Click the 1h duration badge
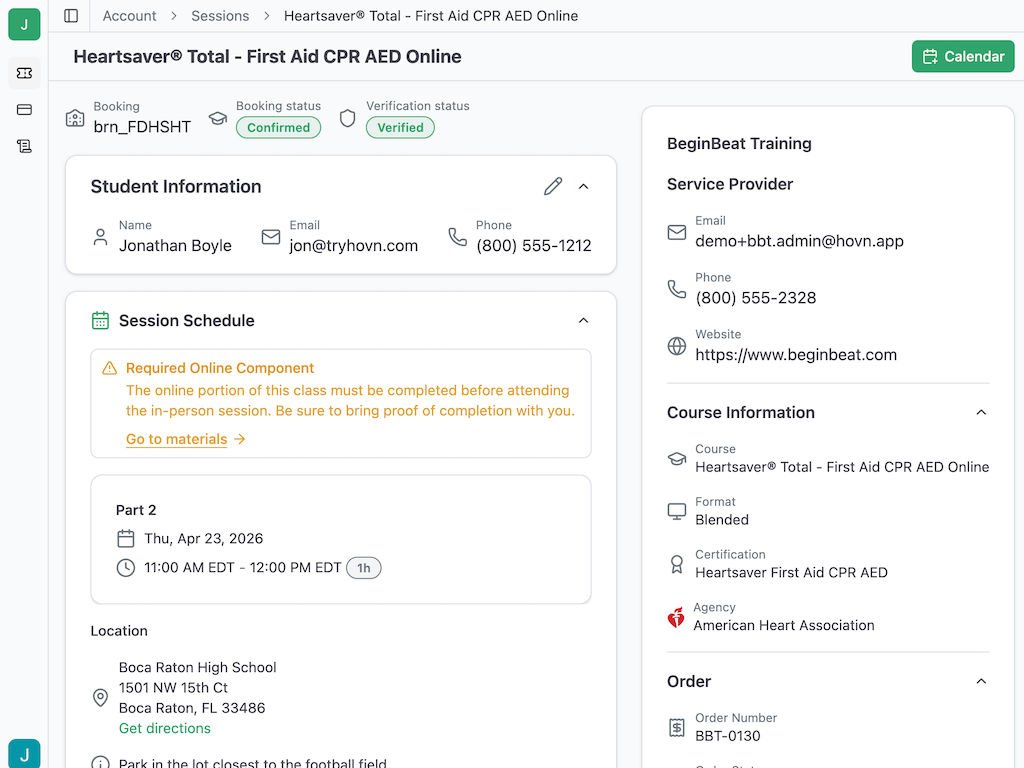This screenshot has width=1024, height=768. click(x=364, y=568)
